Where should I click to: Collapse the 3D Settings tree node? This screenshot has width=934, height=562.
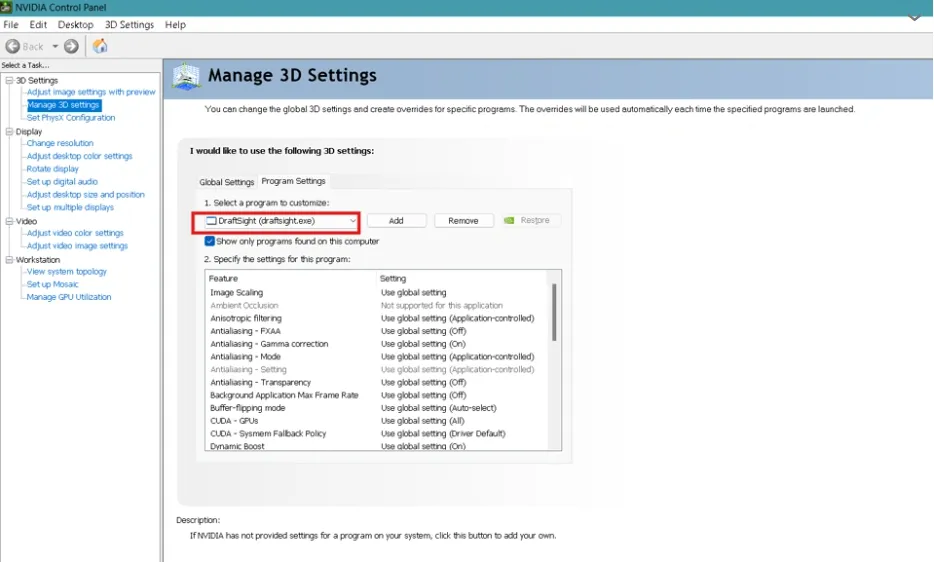(x=9, y=80)
